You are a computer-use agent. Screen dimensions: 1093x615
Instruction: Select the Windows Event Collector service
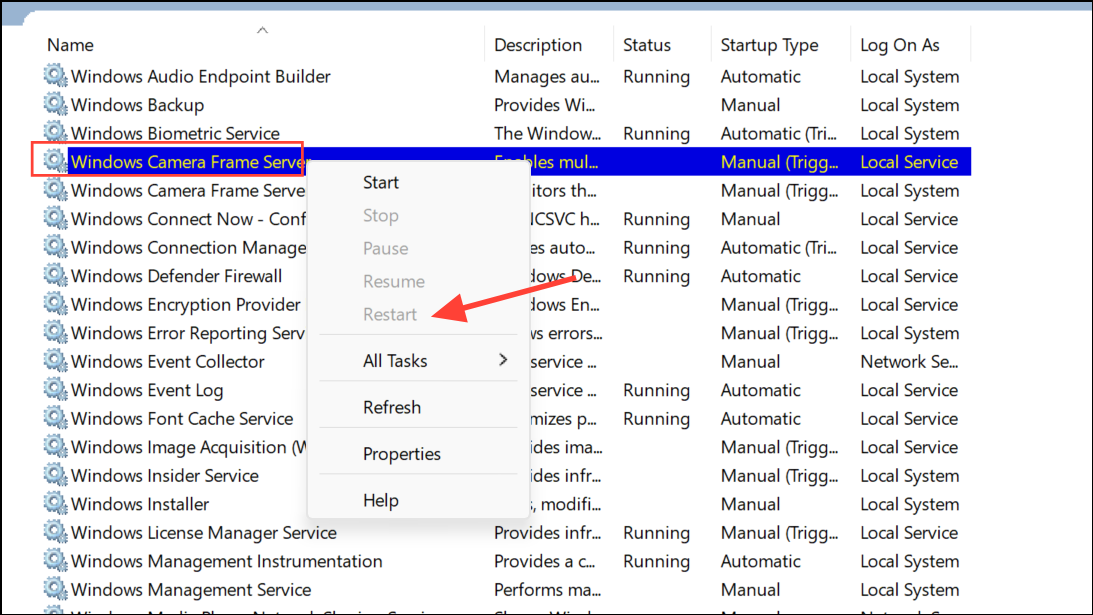click(x=167, y=362)
